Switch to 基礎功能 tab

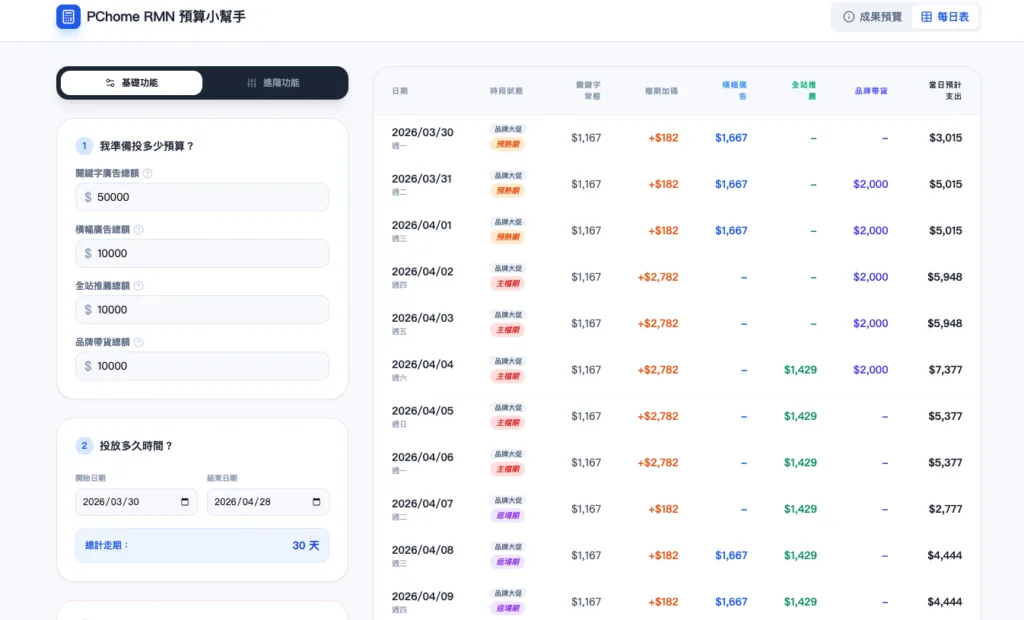(x=131, y=83)
